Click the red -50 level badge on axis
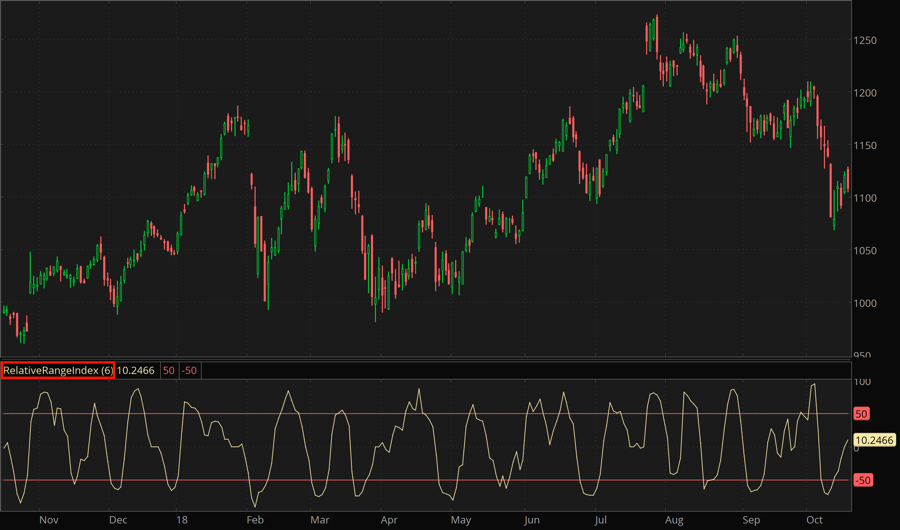 863,480
